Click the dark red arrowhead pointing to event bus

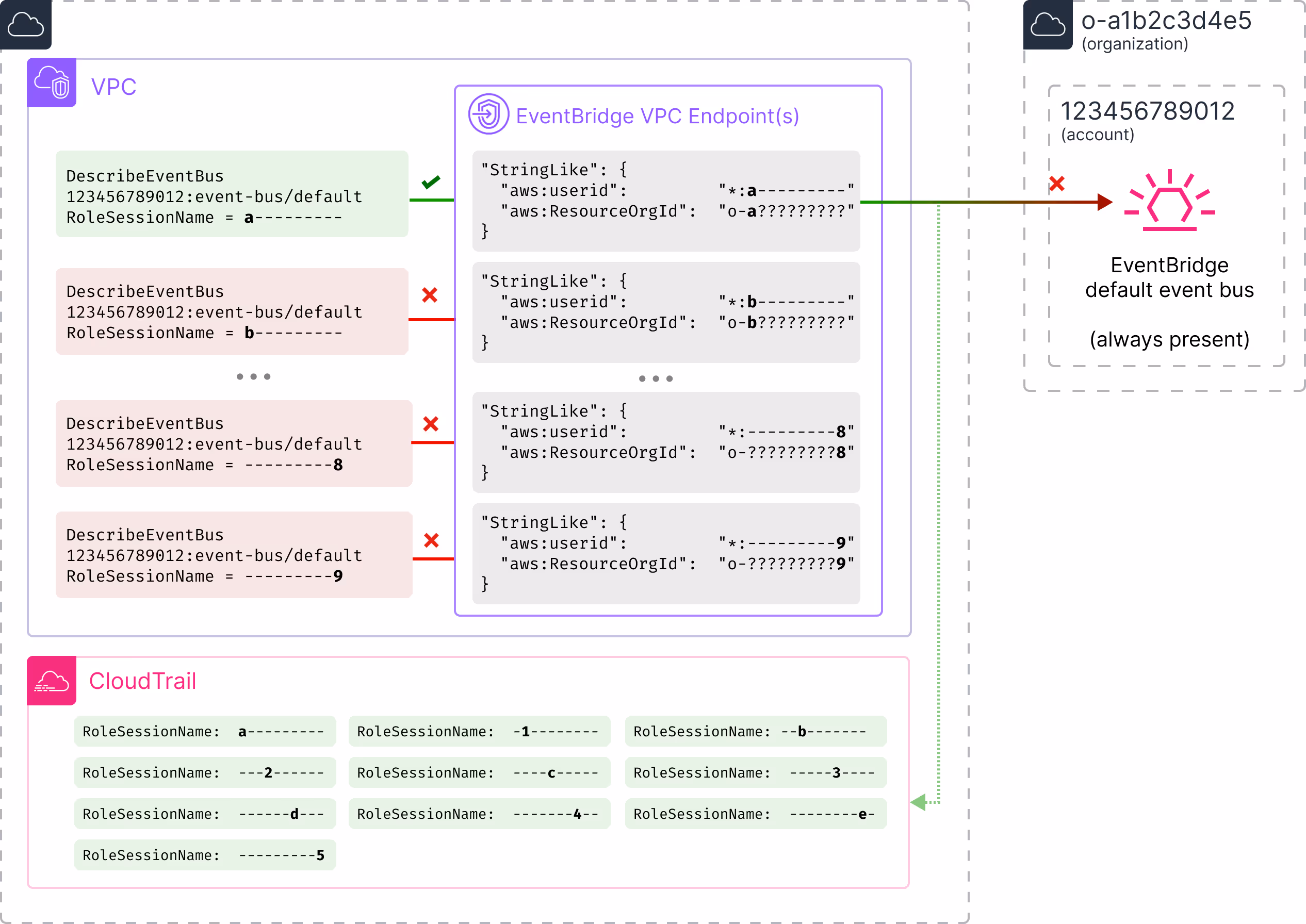tap(1104, 202)
